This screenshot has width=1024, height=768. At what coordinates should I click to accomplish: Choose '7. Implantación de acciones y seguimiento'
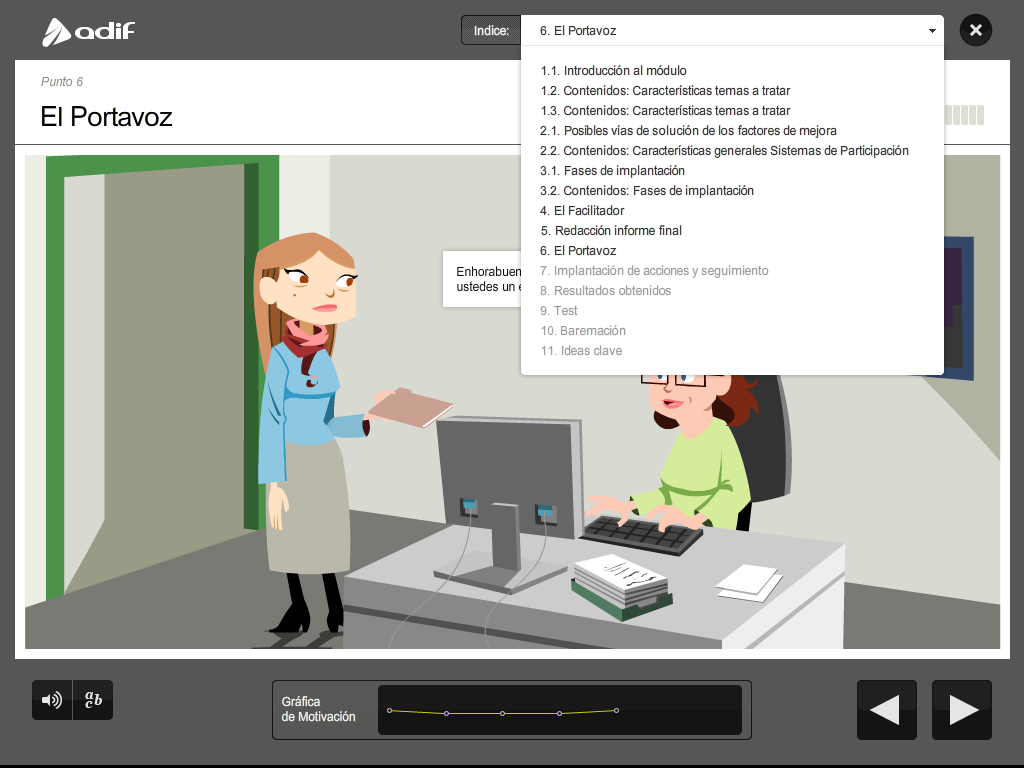(654, 271)
